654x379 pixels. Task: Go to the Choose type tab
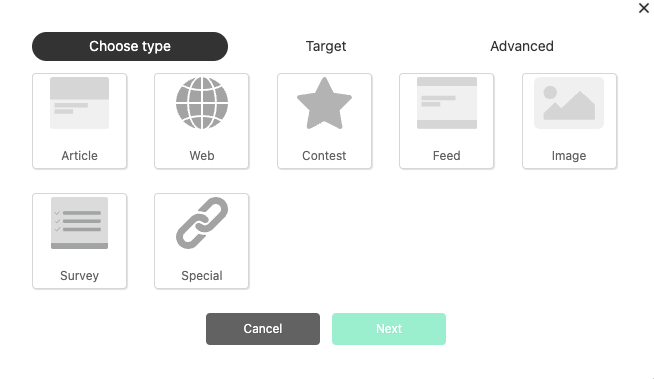[130, 46]
